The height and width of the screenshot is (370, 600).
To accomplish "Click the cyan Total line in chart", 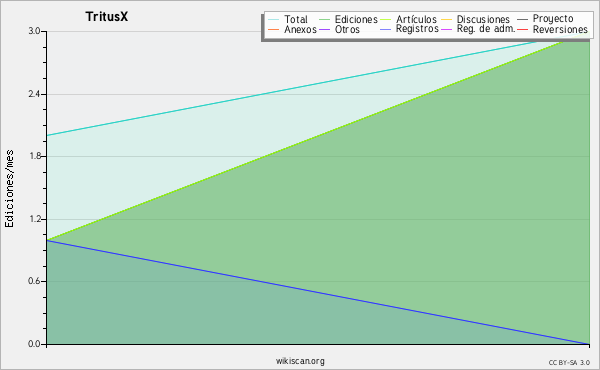I will pyautogui.click(x=291, y=88).
